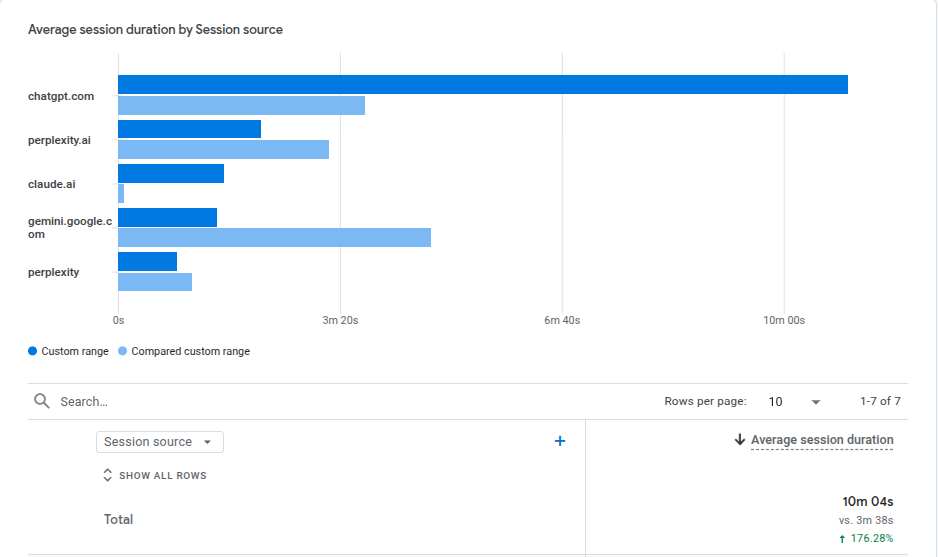Viewport: 938px width, 557px height.
Task: Type in the Search field
Action: 300,401
